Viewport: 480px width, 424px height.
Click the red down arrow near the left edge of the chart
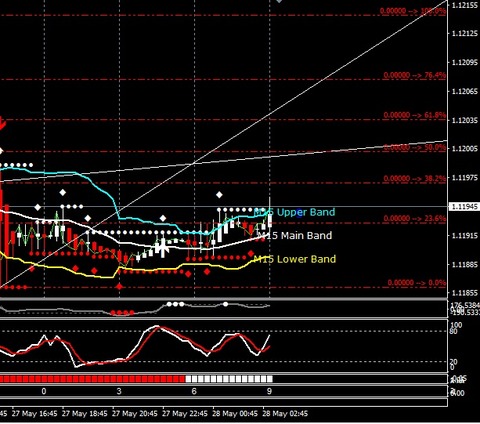coord(2,123)
